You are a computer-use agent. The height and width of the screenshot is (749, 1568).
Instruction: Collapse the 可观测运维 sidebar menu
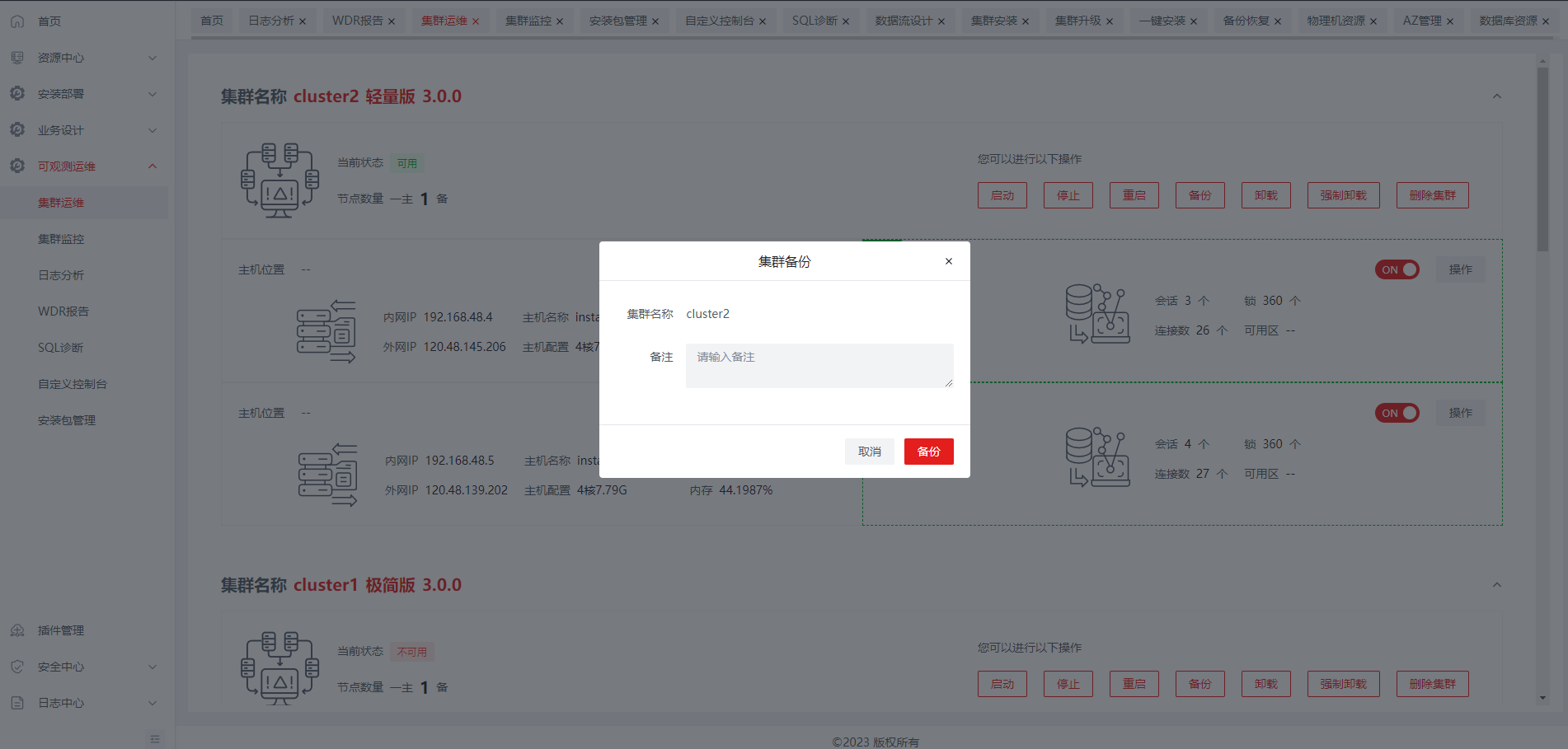[153, 166]
